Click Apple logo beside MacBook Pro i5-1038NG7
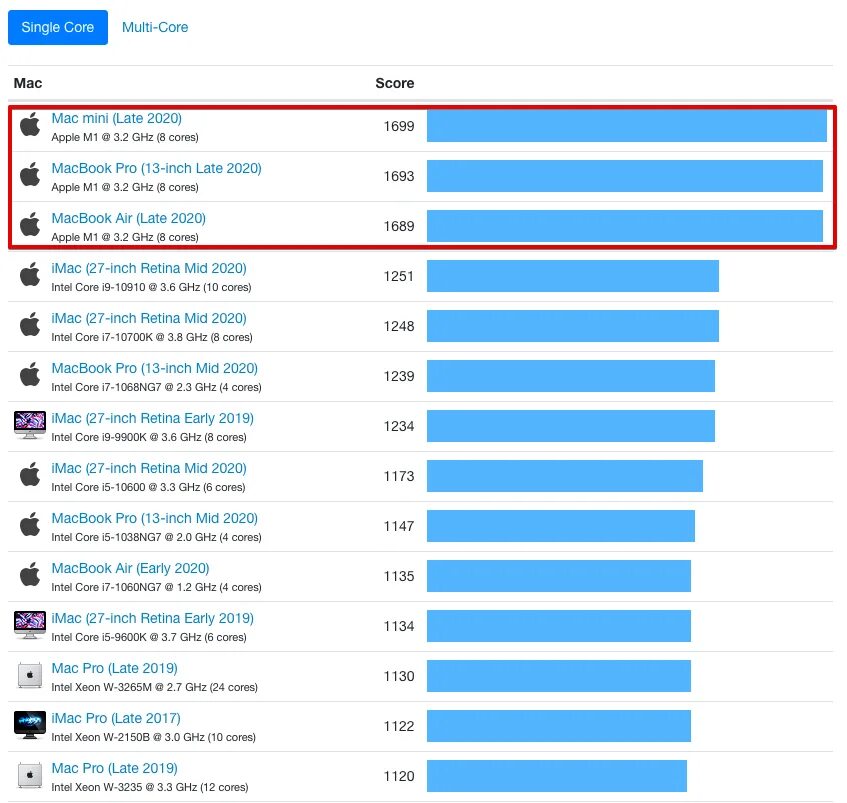847x803 pixels. 30,524
